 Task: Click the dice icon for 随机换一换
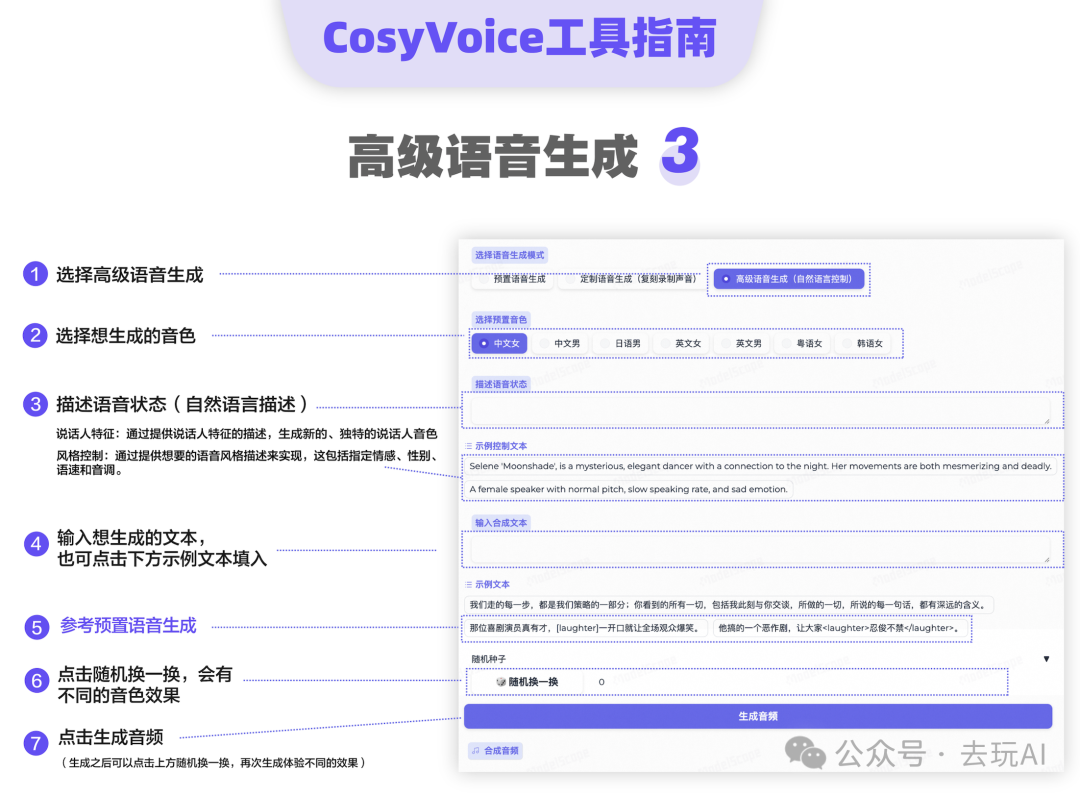click(501, 682)
